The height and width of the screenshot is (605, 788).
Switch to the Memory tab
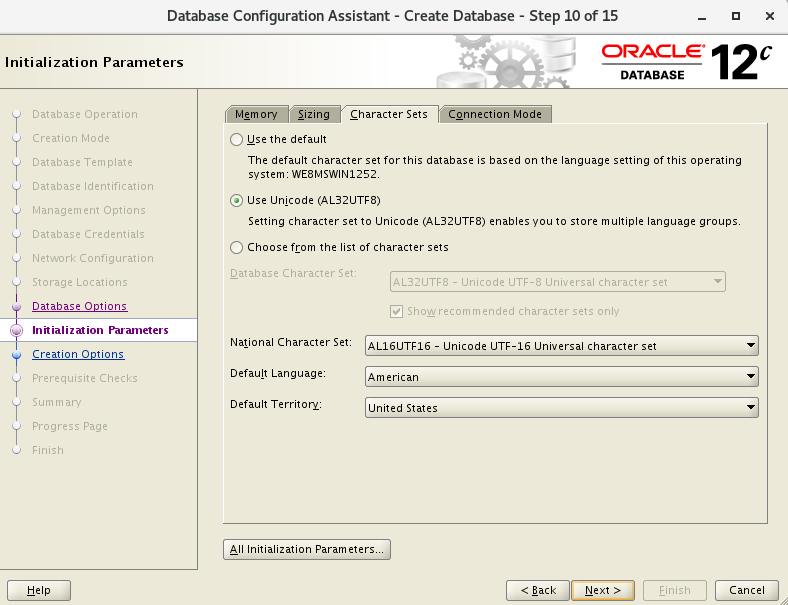click(x=256, y=114)
